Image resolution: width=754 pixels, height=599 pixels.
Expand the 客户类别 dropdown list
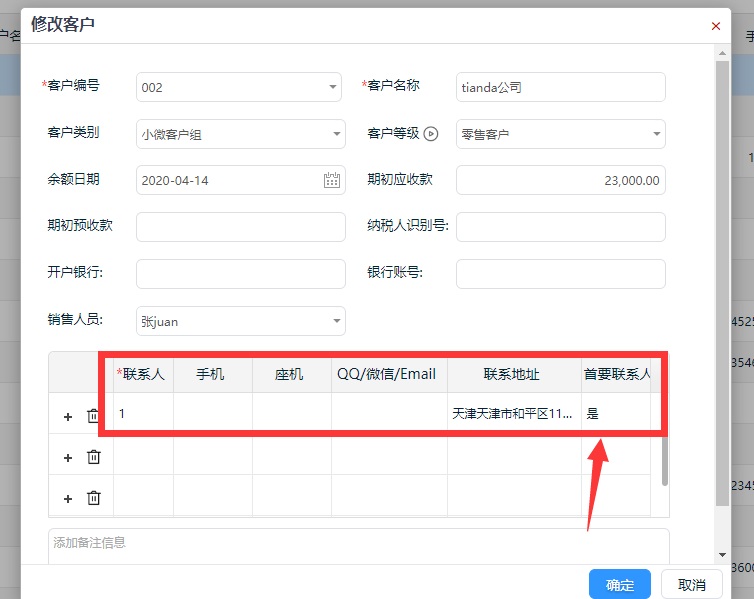(x=336, y=134)
